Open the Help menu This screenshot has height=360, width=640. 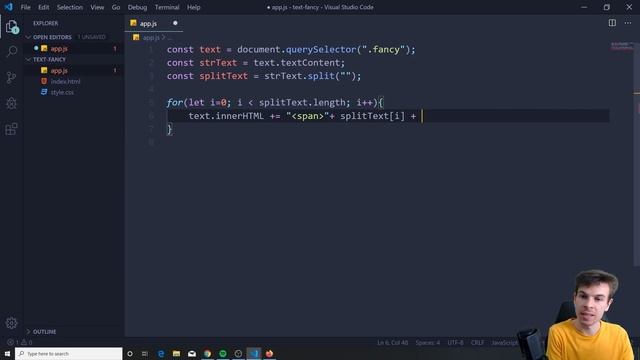point(193,7)
